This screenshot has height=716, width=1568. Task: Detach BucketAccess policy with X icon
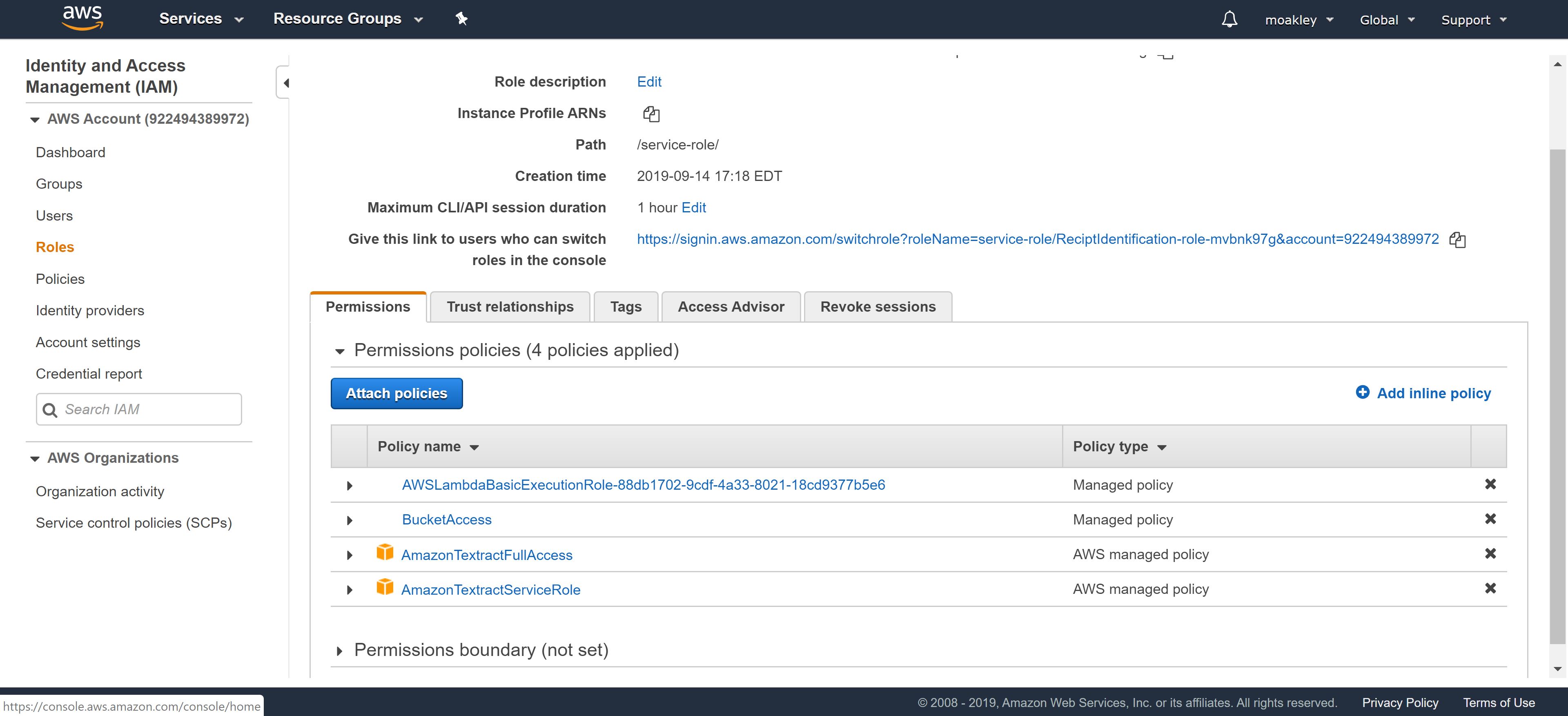[1490, 520]
